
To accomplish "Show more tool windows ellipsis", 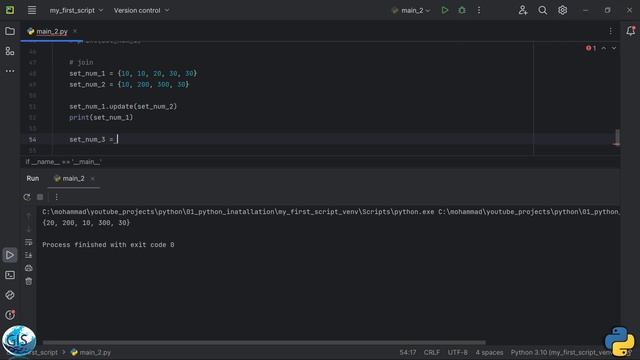I will click(x=10, y=71).
